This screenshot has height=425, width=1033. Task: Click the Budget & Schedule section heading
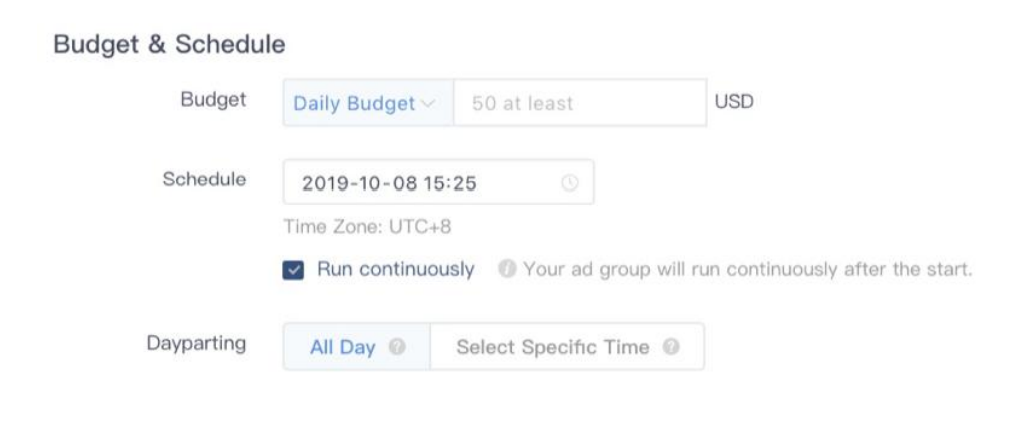[x=169, y=45]
